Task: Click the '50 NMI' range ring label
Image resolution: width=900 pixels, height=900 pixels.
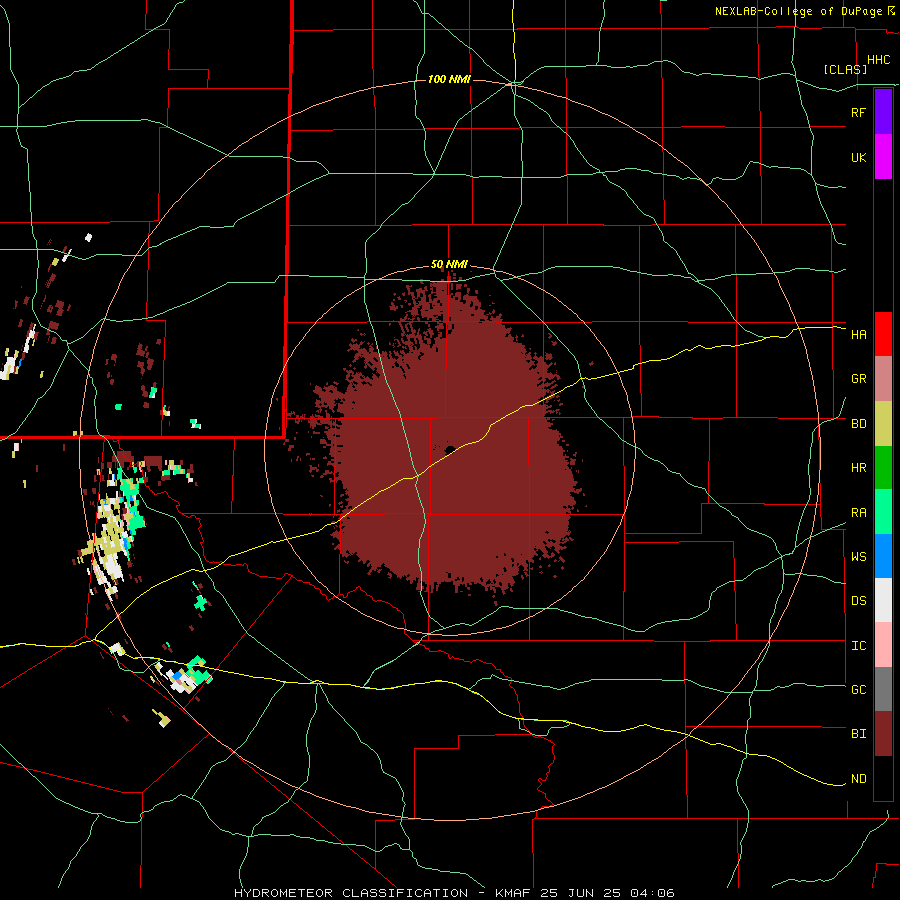Action: click(x=449, y=265)
